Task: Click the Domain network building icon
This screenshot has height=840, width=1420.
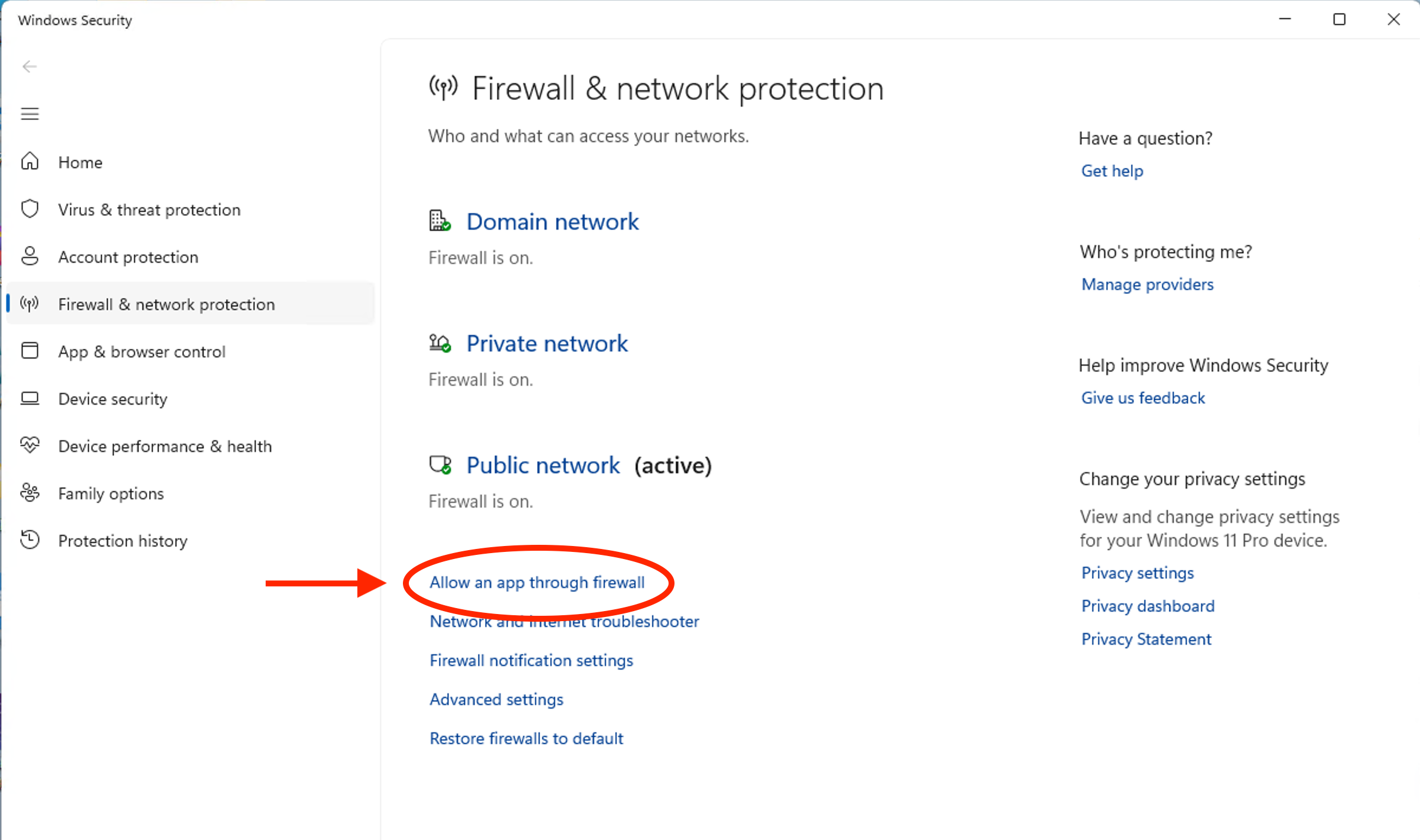Action: (440, 221)
